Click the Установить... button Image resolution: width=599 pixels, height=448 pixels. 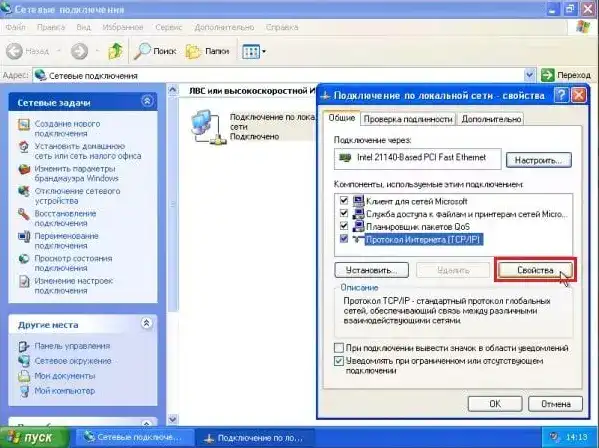click(x=371, y=270)
